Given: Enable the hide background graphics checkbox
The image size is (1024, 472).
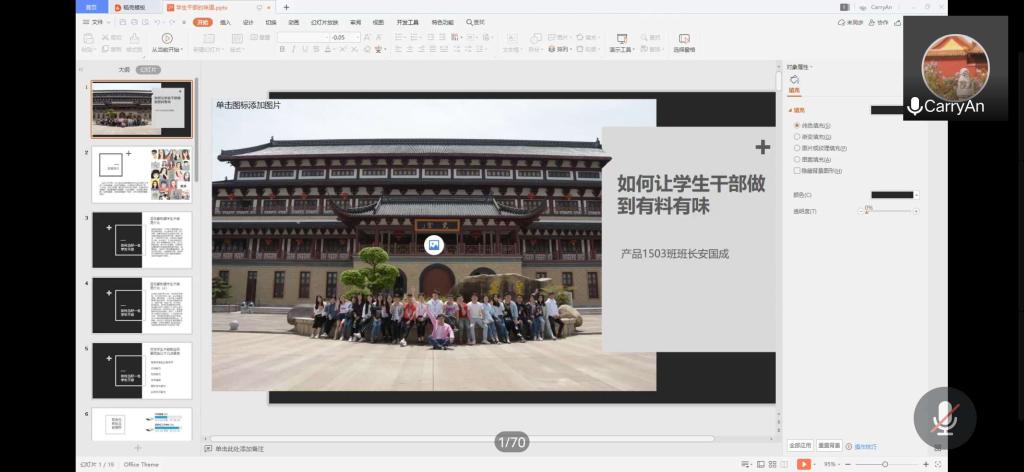Looking at the screenshot, I should (797, 170).
